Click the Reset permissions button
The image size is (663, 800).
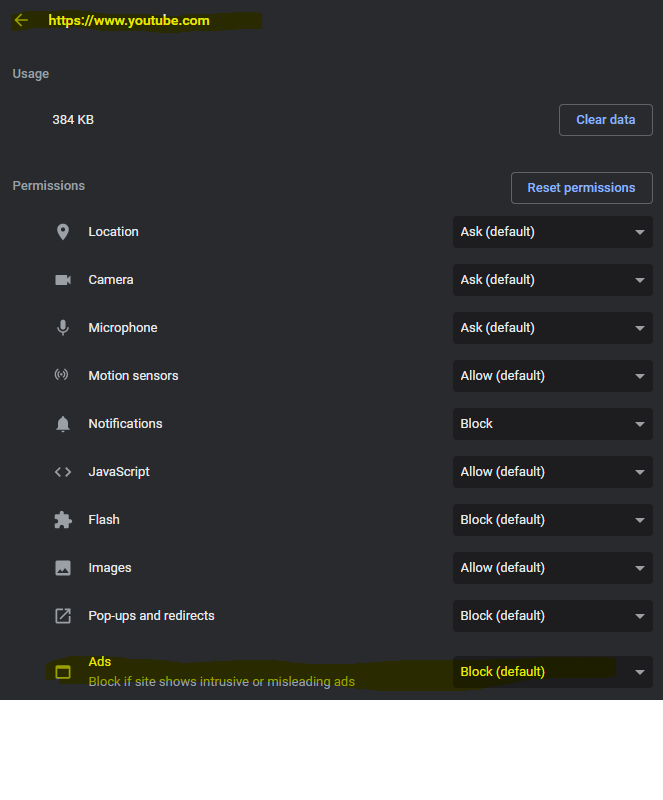[581, 188]
